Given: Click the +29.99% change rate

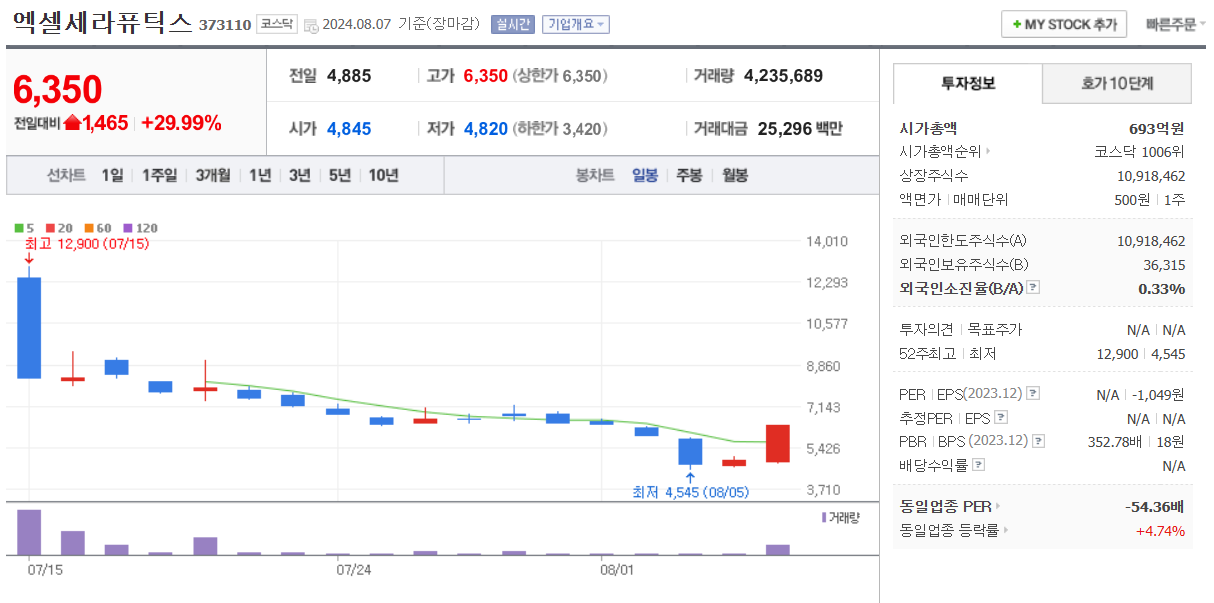Looking at the screenshot, I should pyautogui.click(x=181, y=123).
